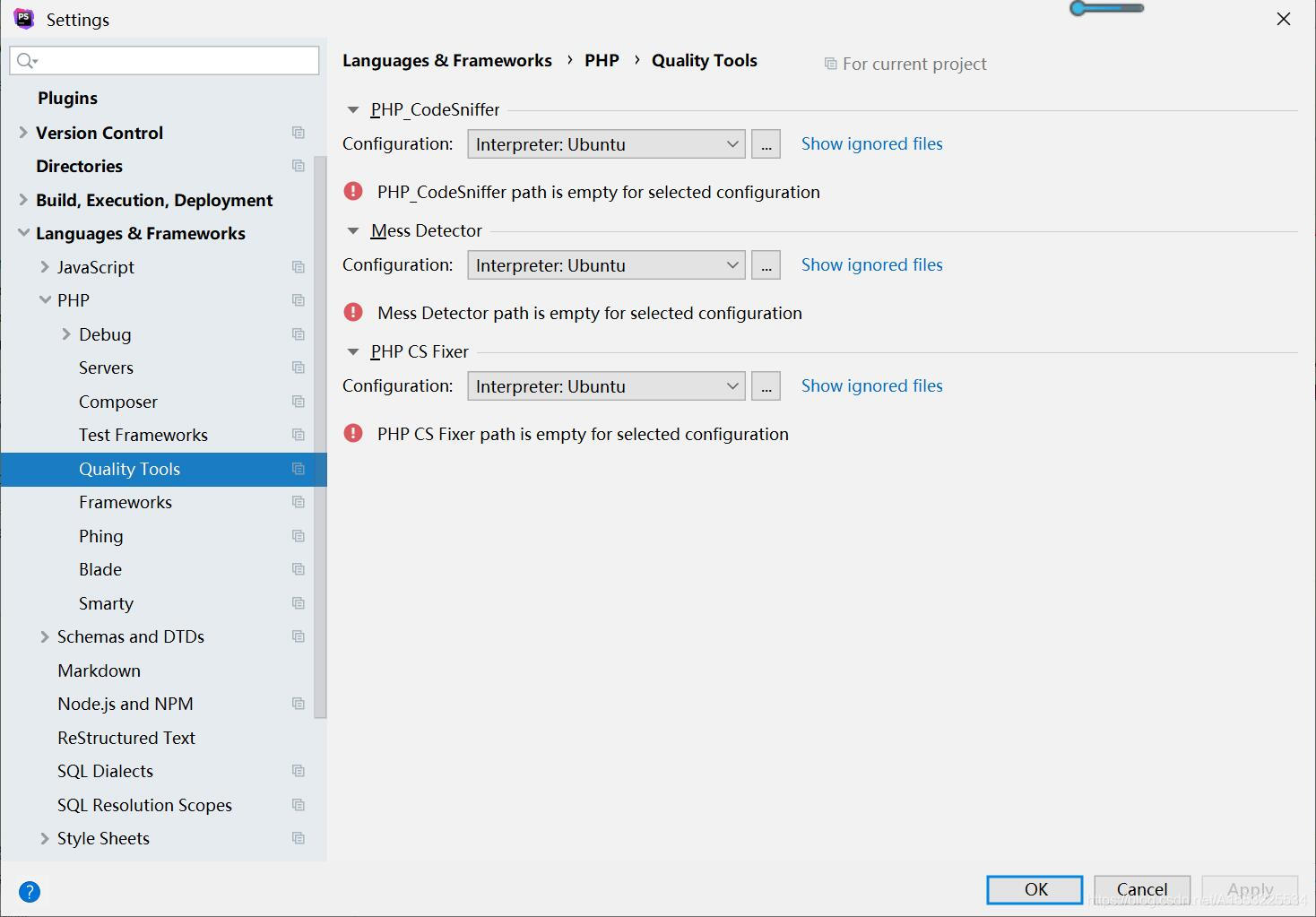Confirm settings with the OK button

point(1034,889)
